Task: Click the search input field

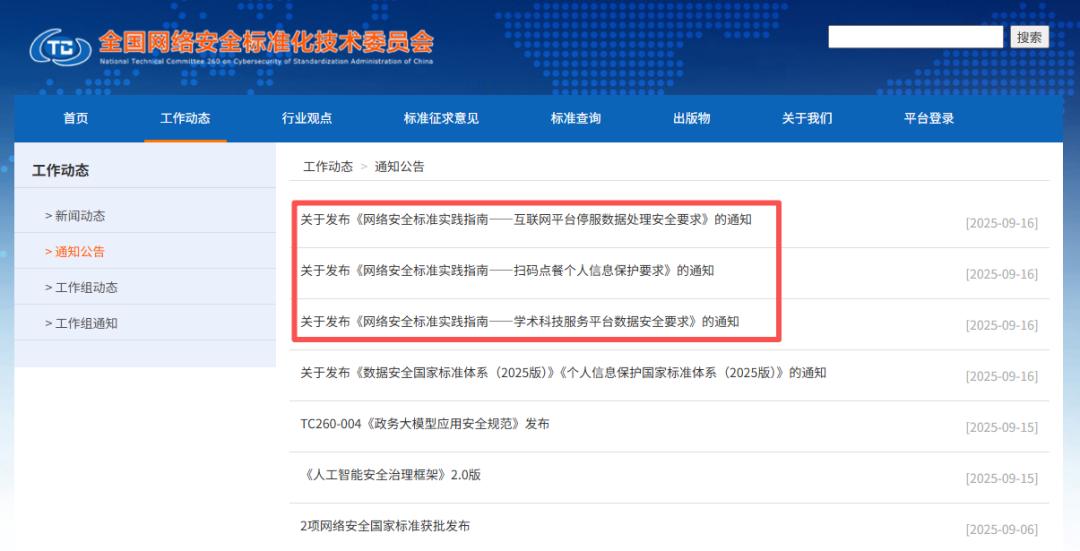Action: 914,37
